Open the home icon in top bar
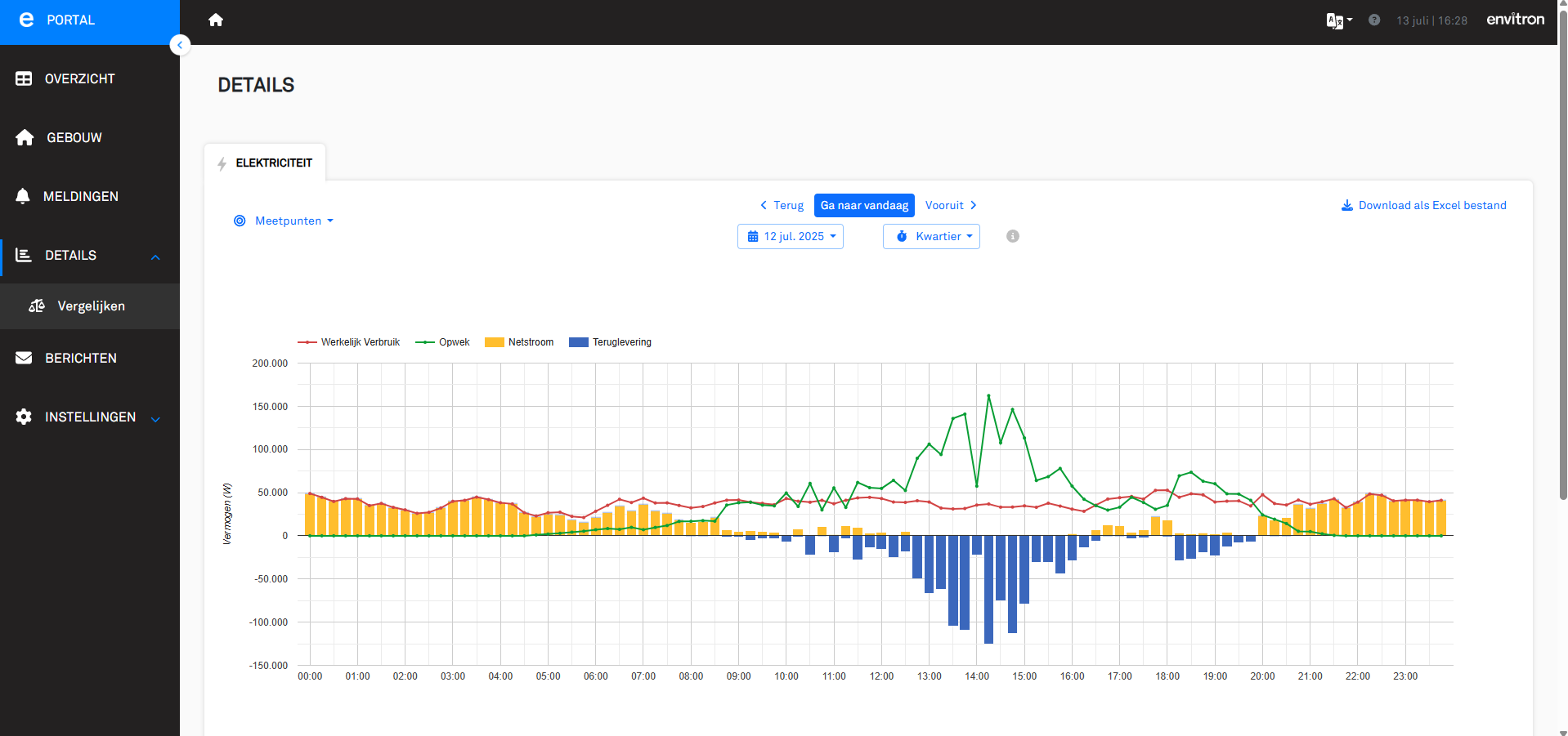 tap(215, 20)
